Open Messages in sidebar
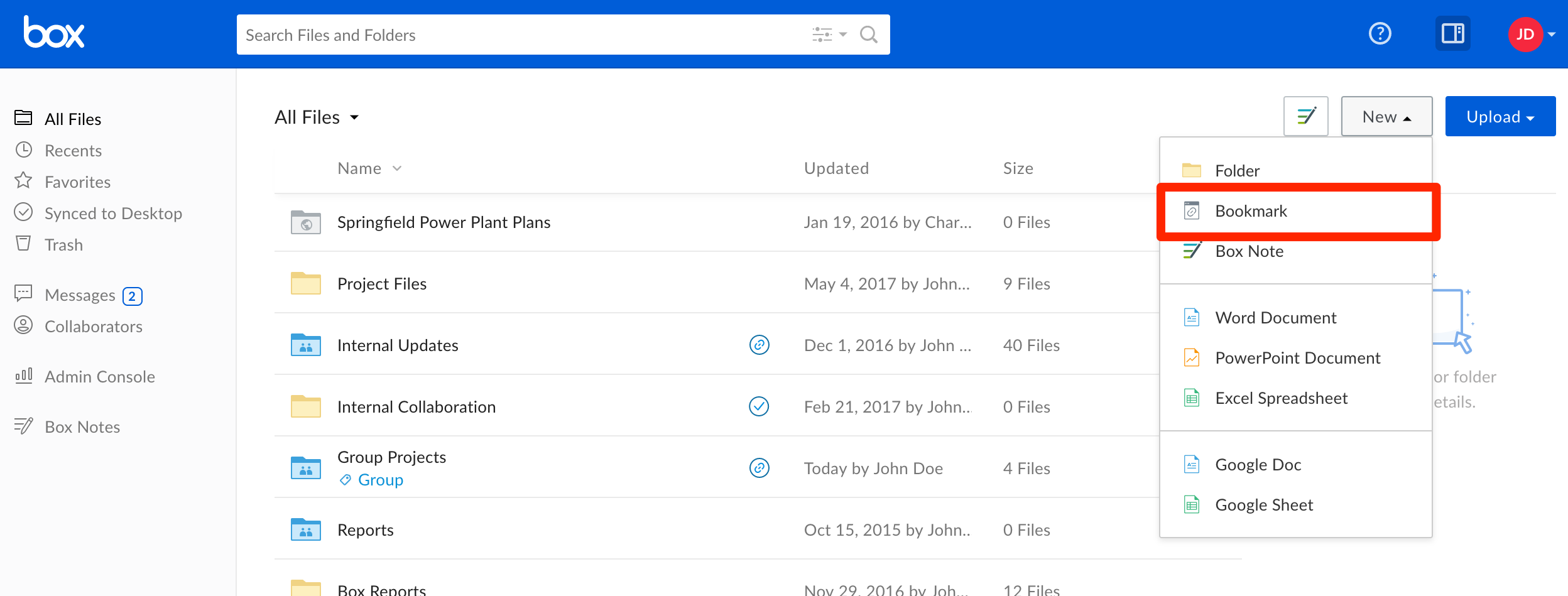This screenshot has height=596, width=1568. (80, 295)
